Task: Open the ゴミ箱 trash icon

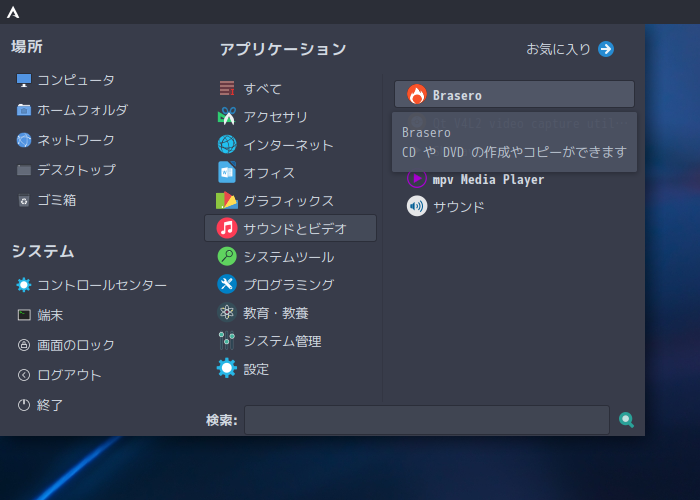Action: [24, 200]
